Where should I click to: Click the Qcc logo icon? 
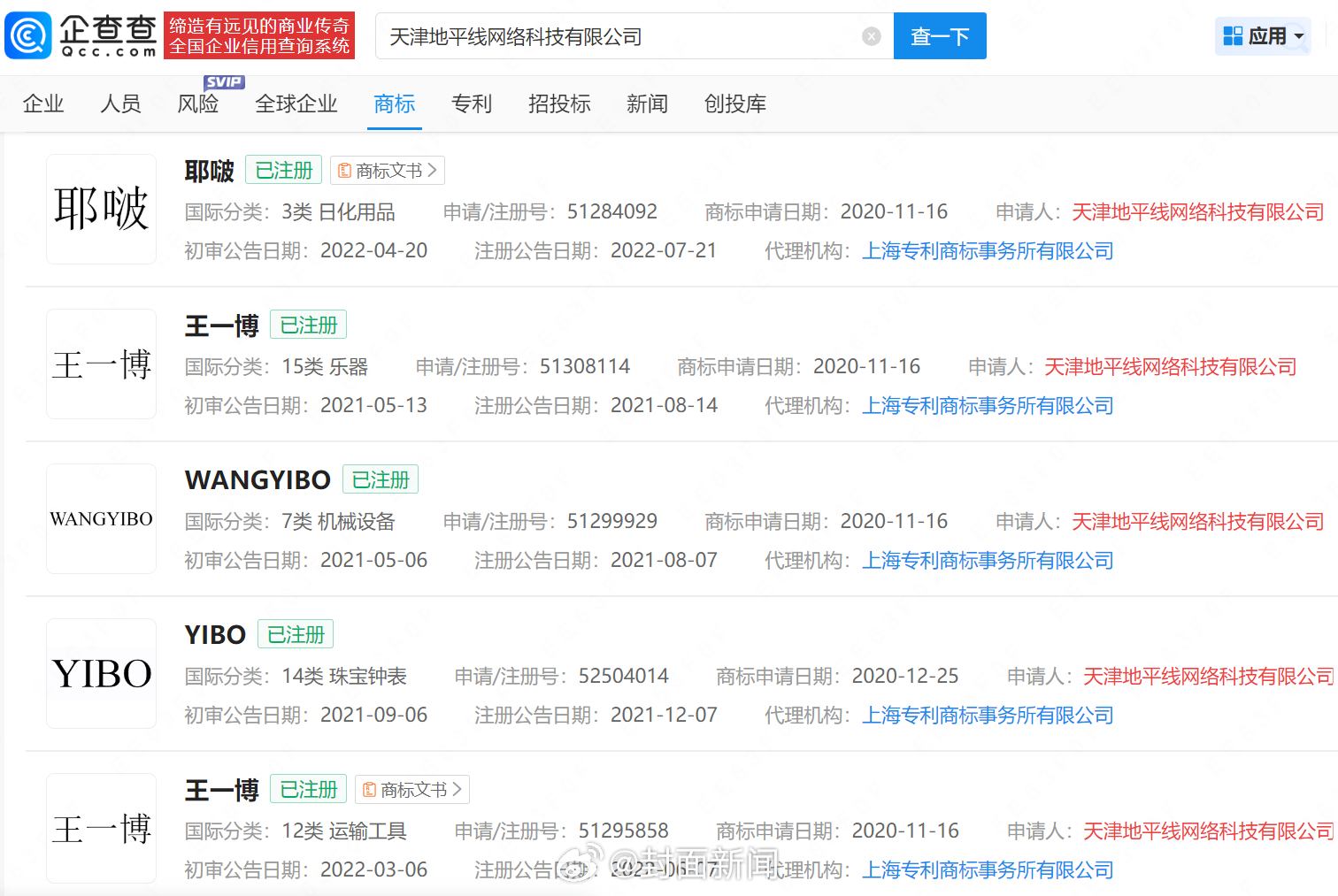pos(28,35)
